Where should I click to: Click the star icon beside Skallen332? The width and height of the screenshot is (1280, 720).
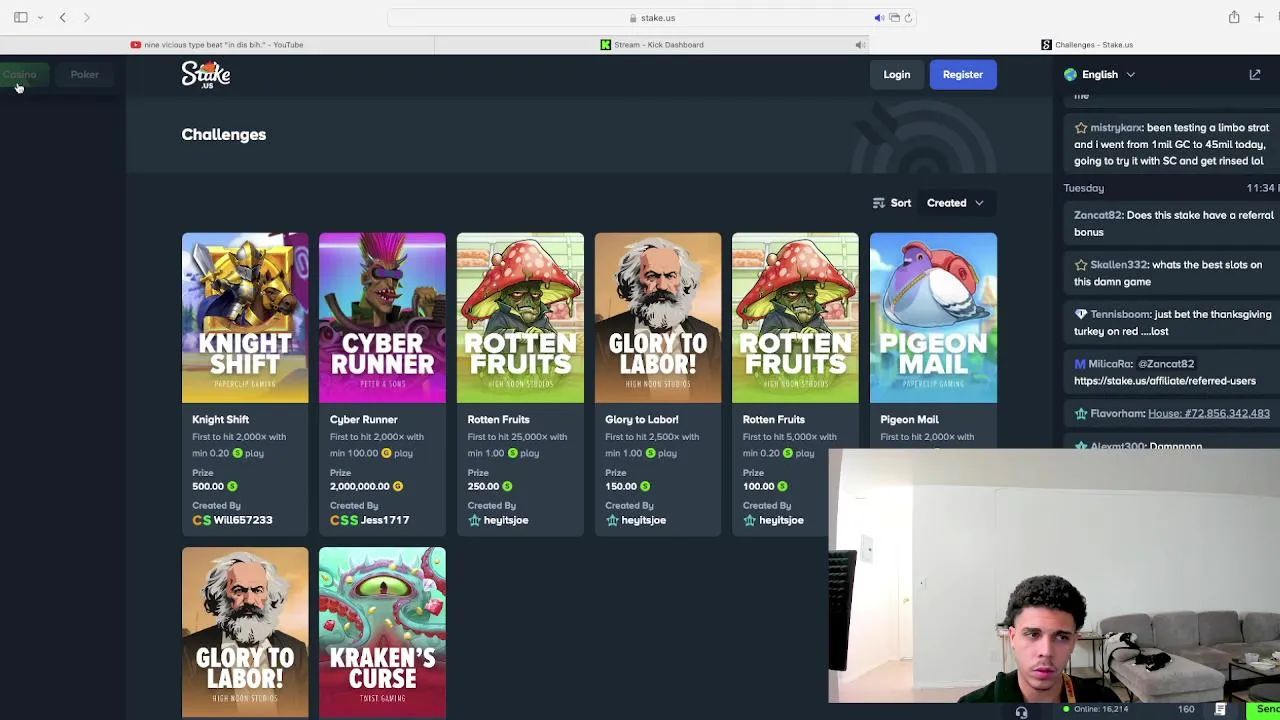click(x=1081, y=265)
